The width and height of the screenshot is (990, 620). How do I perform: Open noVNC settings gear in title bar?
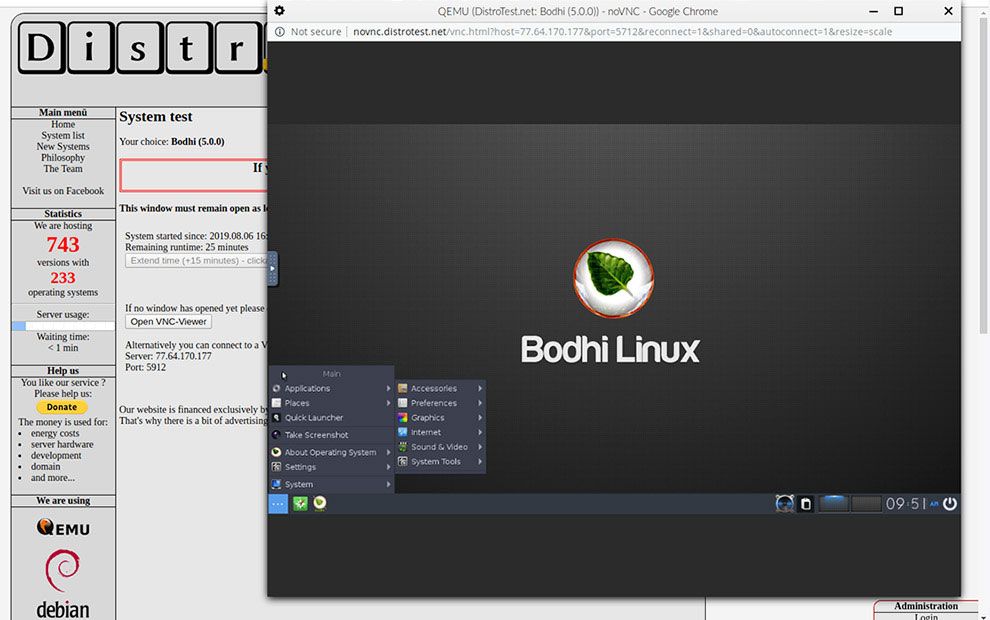[x=279, y=11]
